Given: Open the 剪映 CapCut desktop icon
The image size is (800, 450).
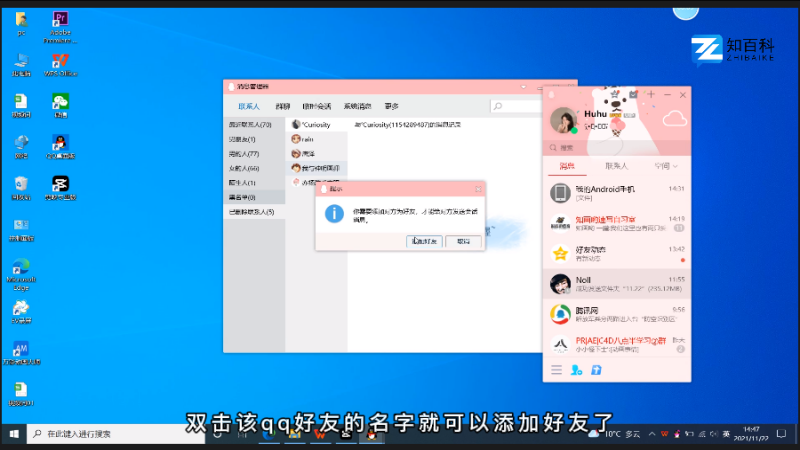Looking at the screenshot, I should click(60, 188).
